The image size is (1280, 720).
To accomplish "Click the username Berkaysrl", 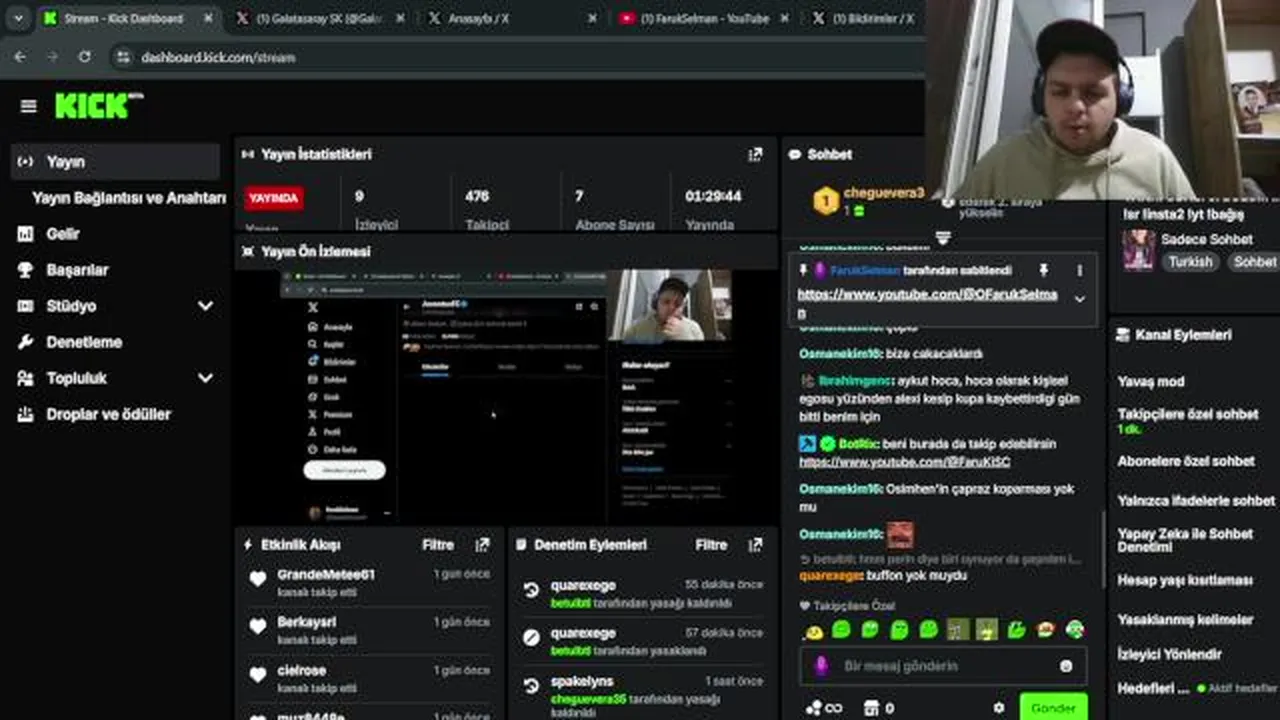I will (x=306, y=622).
